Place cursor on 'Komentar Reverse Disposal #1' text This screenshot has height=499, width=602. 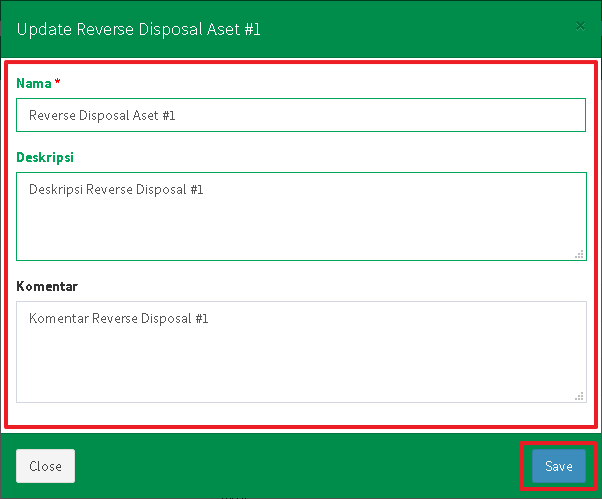(118, 319)
